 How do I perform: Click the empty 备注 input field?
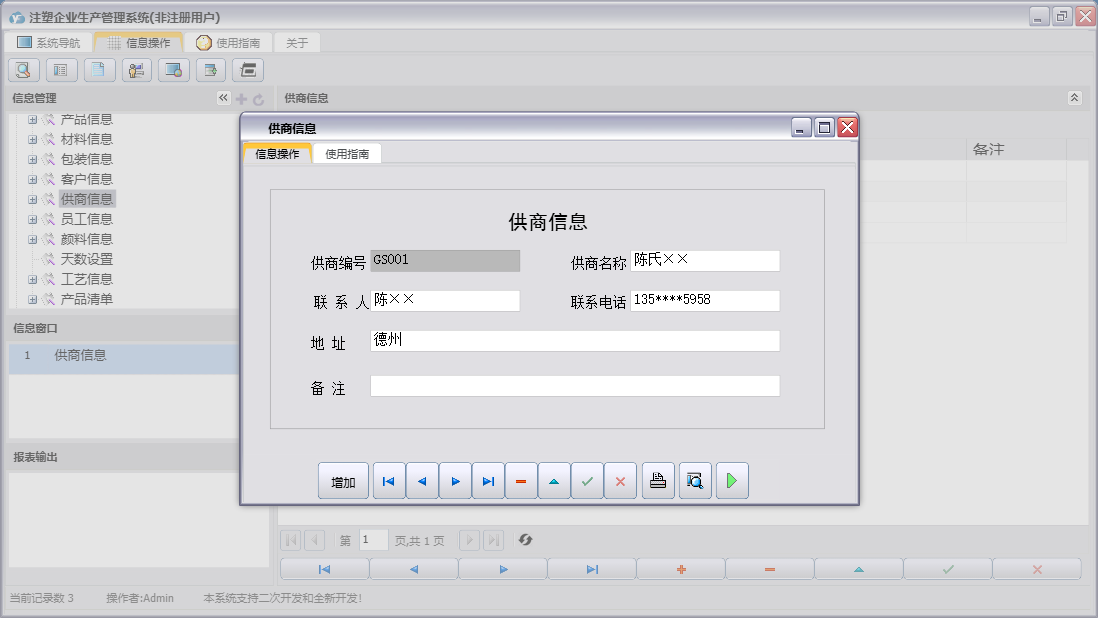(x=574, y=386)
